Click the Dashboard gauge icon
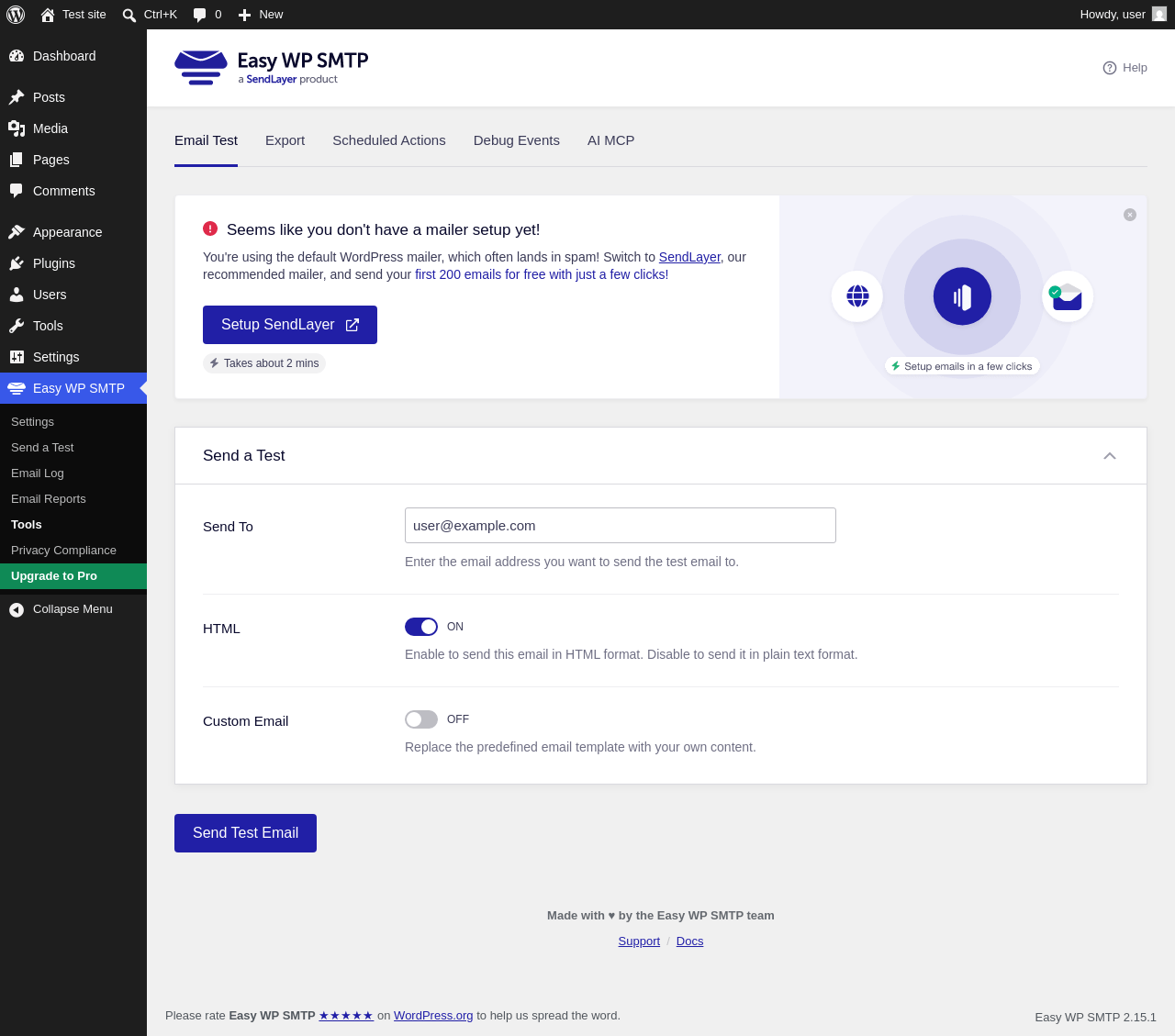This screenshot has width=1175, height=1036. (x=17, y=56)
